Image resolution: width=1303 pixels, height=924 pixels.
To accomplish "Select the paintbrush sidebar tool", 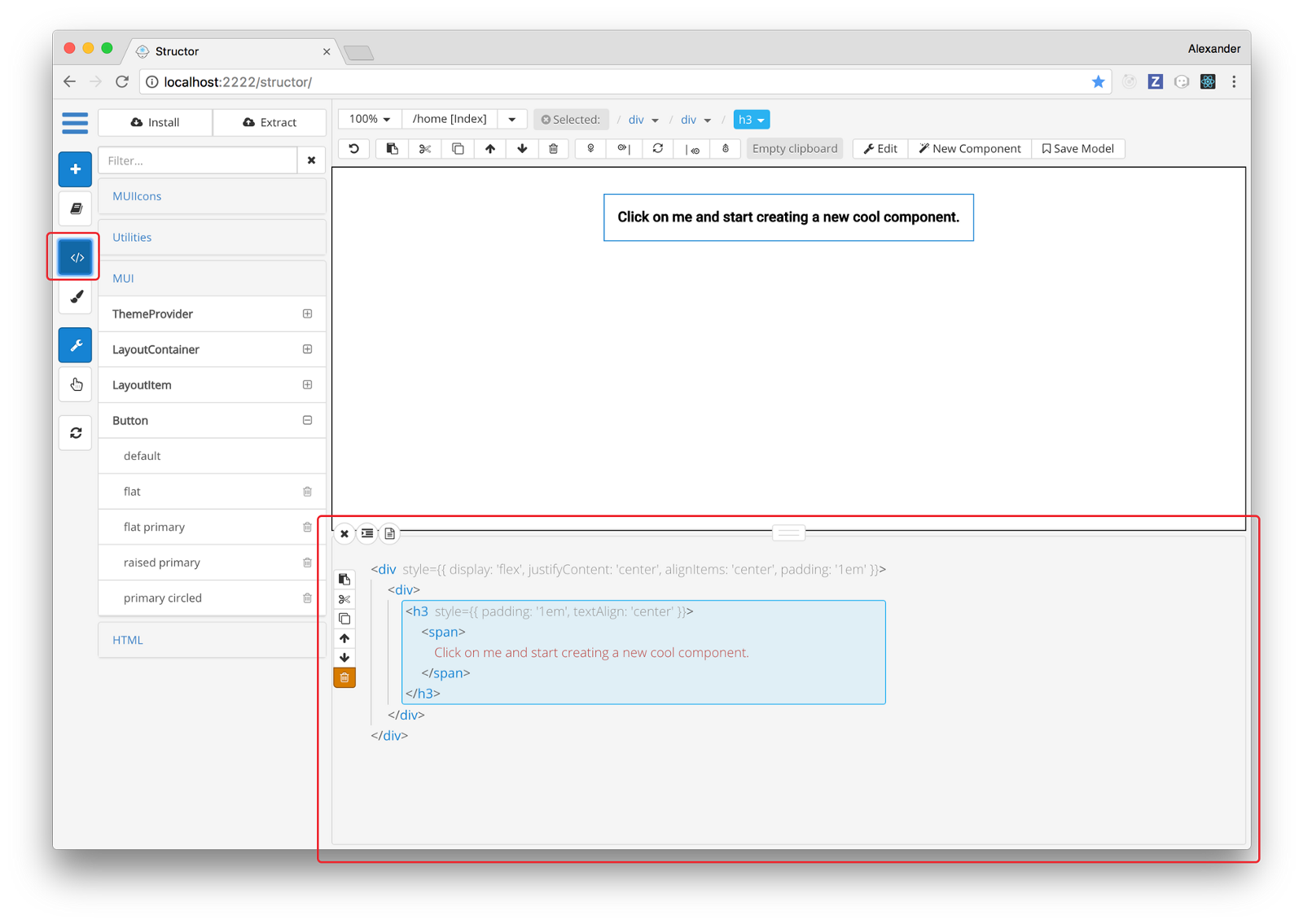I will tap(76, 297).
